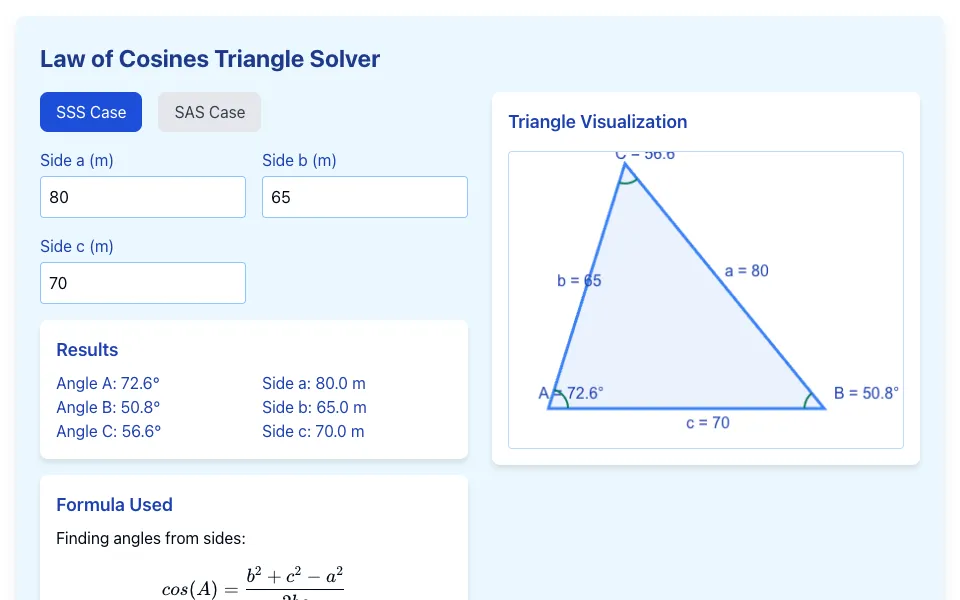This screenshot has height=600, width=960.
Task: Switch to the SSS Case tab
Action: [91, 112]
